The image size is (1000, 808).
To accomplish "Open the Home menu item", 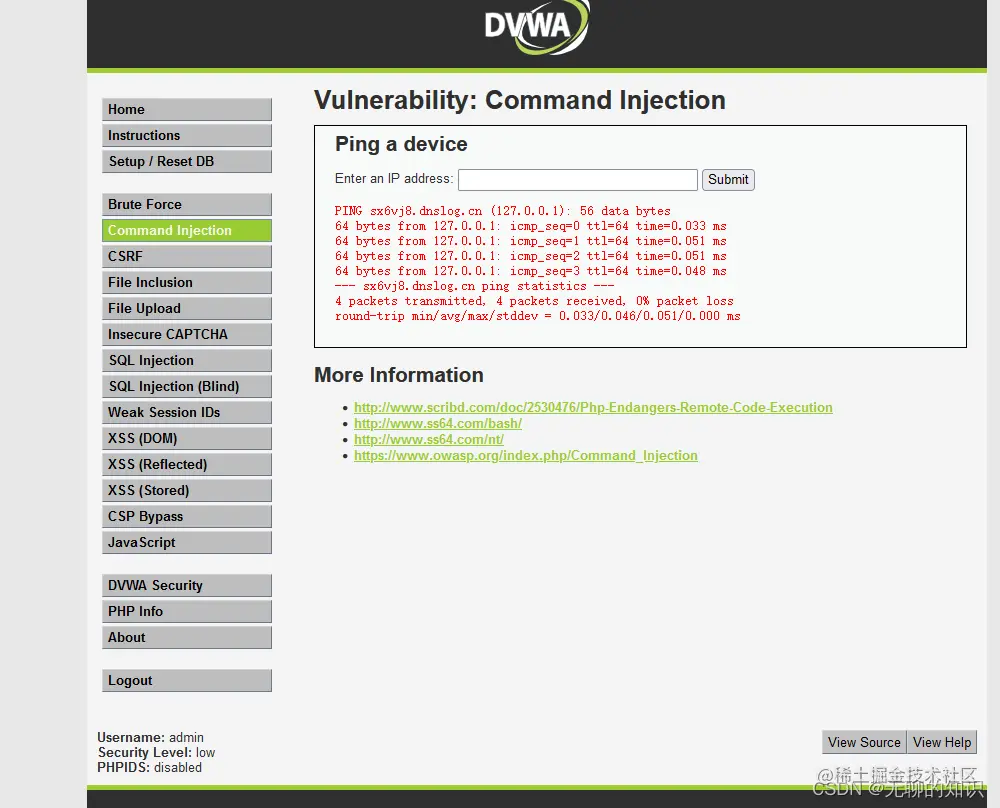I will coord(187,109).
